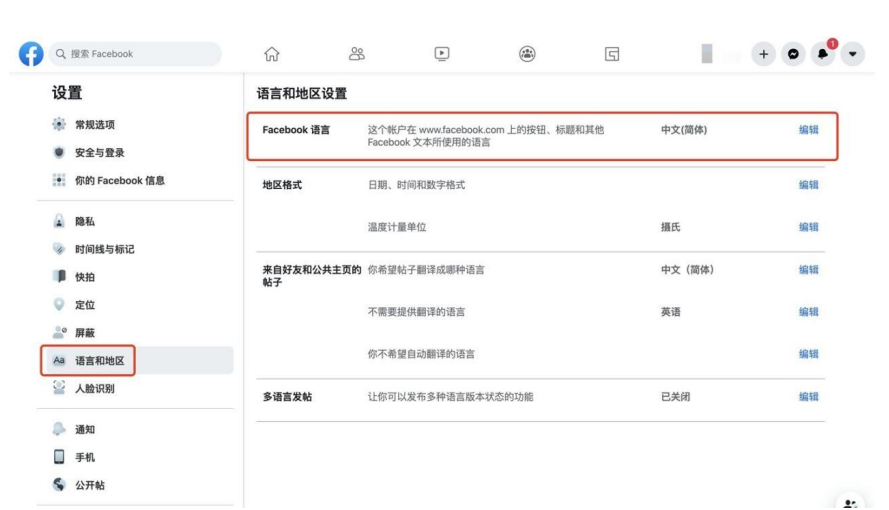Click the 多语言发帖 row label
The width and height of the screenshot is (889, 510).
click(x=287, y=397)
